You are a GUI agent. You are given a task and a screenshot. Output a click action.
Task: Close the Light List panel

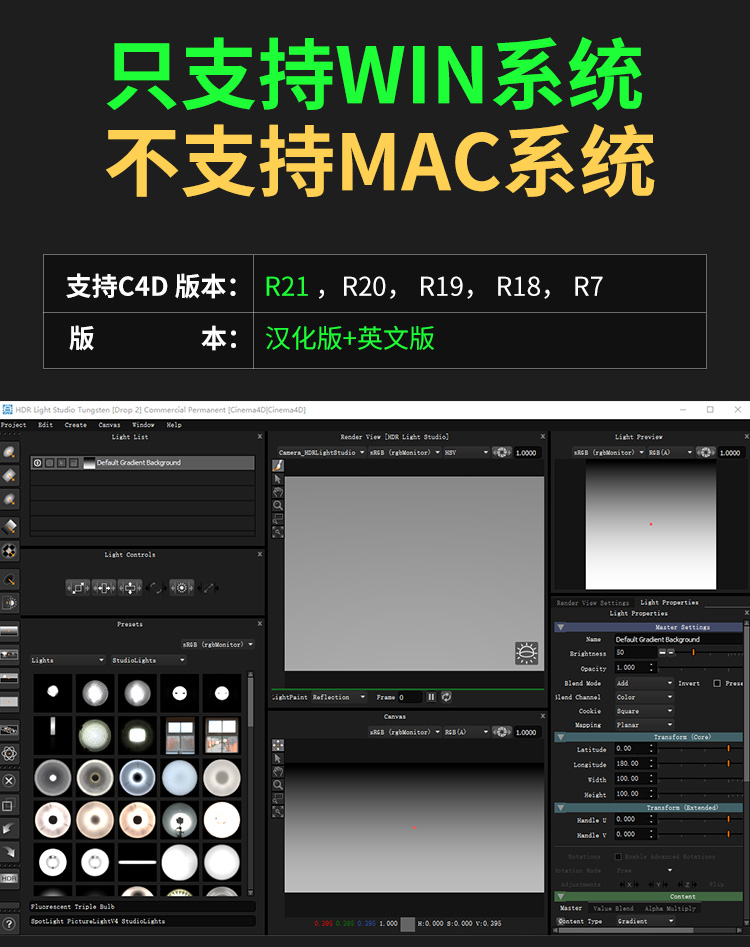pyautogui.click(x=260, y=436)
